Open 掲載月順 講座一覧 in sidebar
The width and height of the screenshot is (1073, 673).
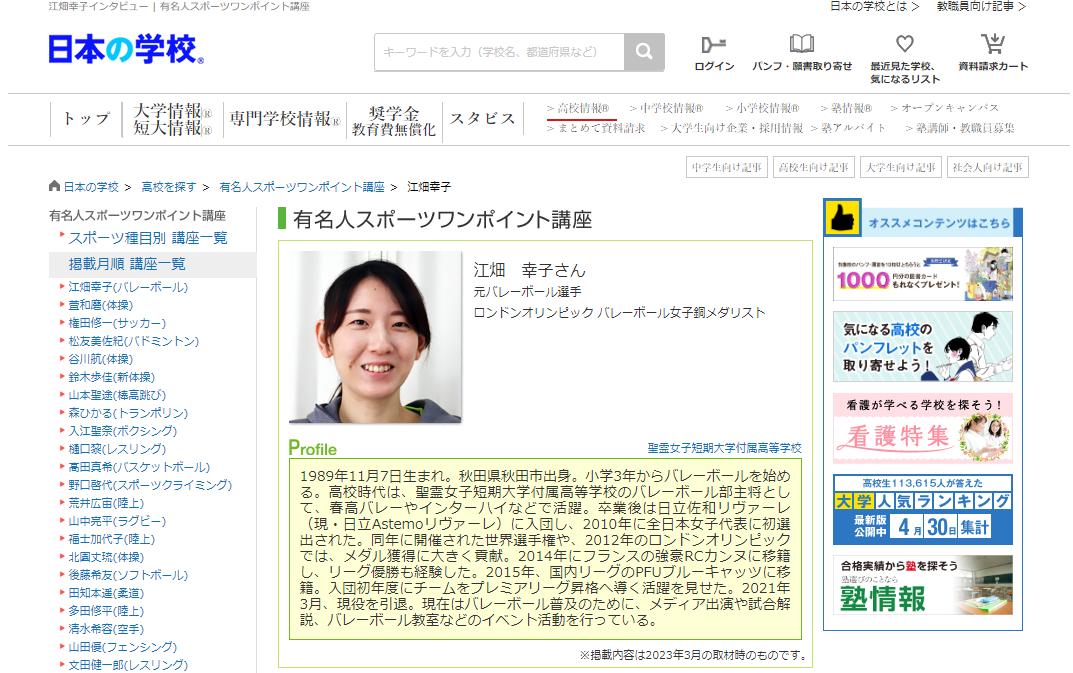pyautogui.click(x=127, y=264)
